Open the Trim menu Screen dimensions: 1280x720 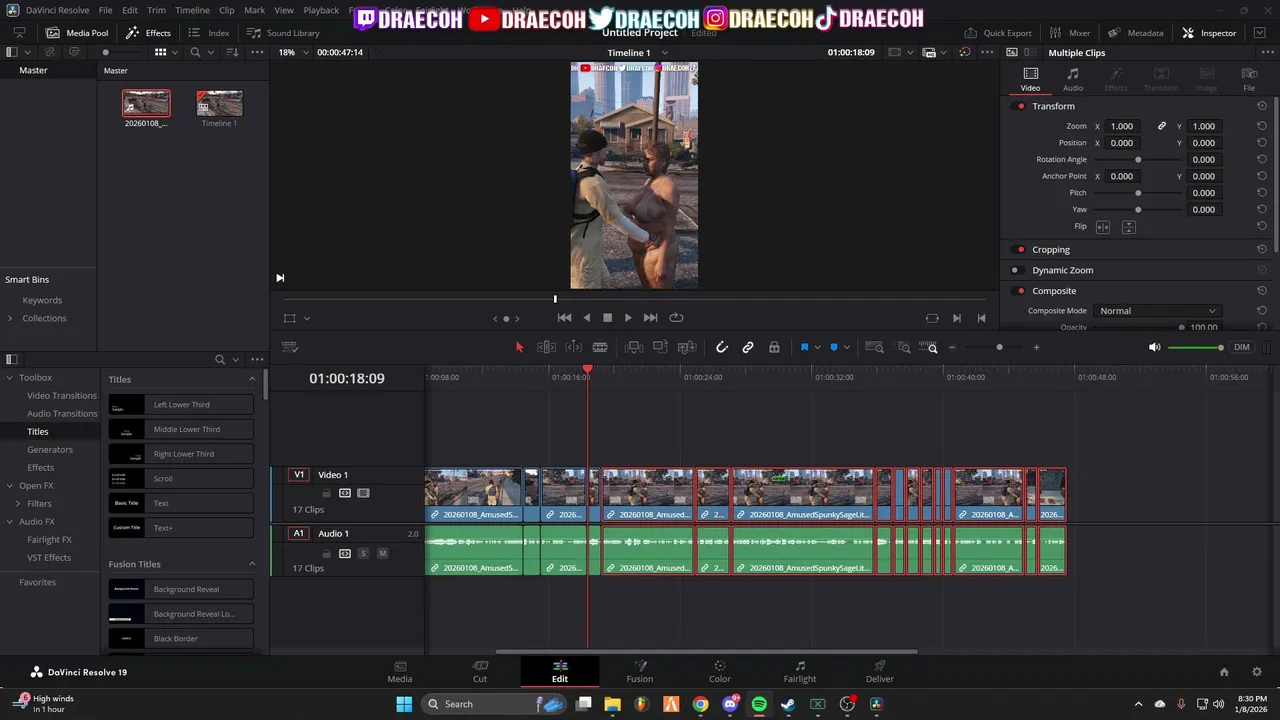point(156,10)
